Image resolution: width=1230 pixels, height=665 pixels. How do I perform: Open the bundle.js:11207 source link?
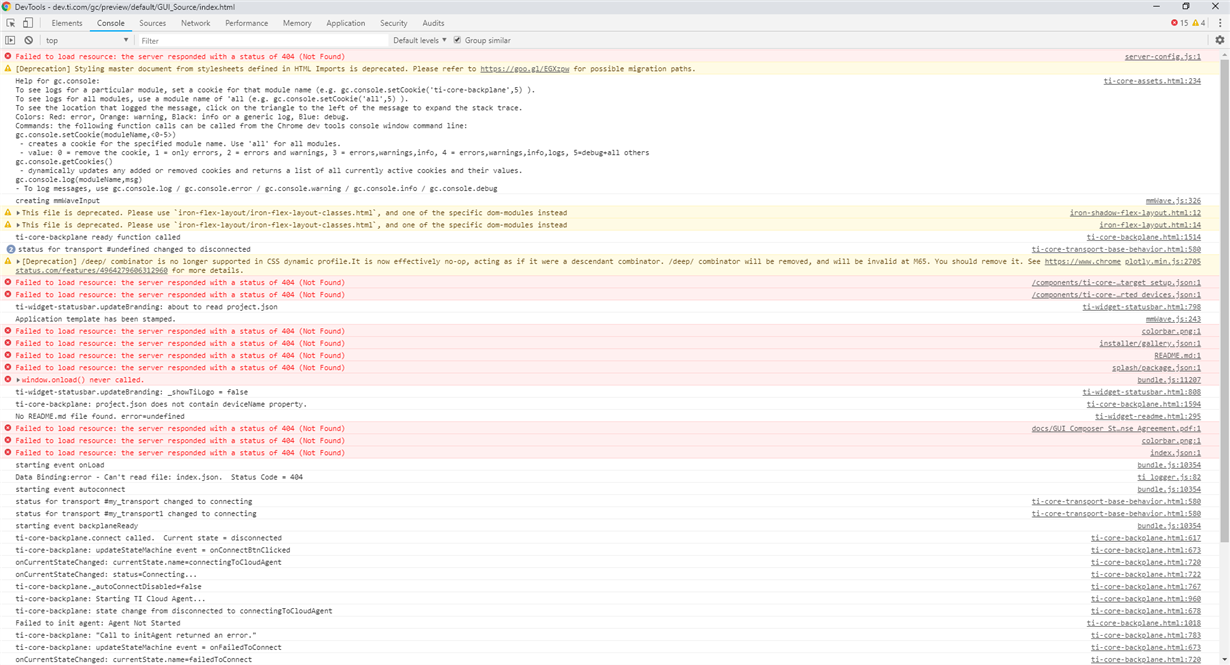pos(1169,380)
